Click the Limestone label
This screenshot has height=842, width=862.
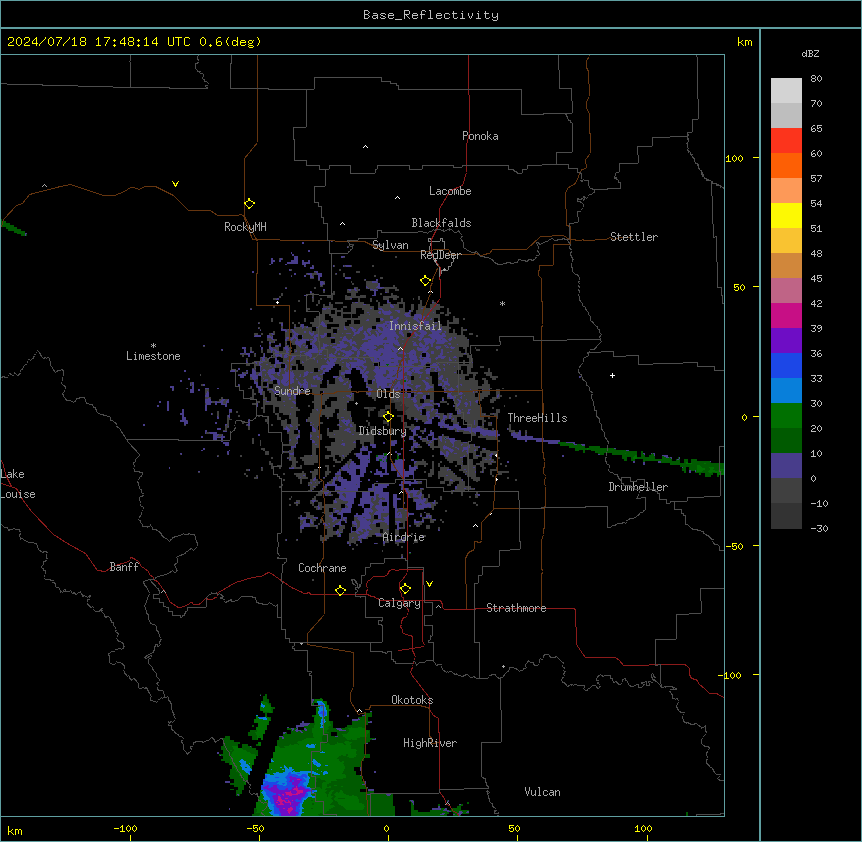(x=153, y=356)
